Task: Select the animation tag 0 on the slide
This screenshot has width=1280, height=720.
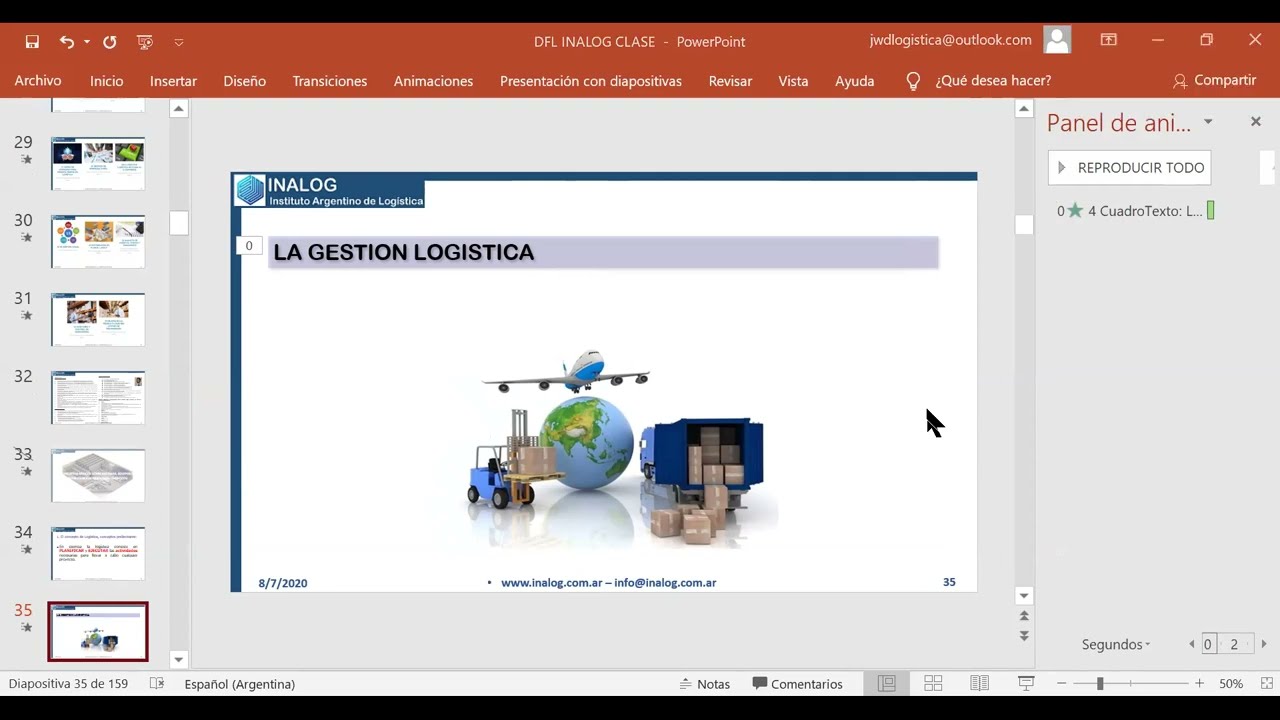Action: pos(249,246)
